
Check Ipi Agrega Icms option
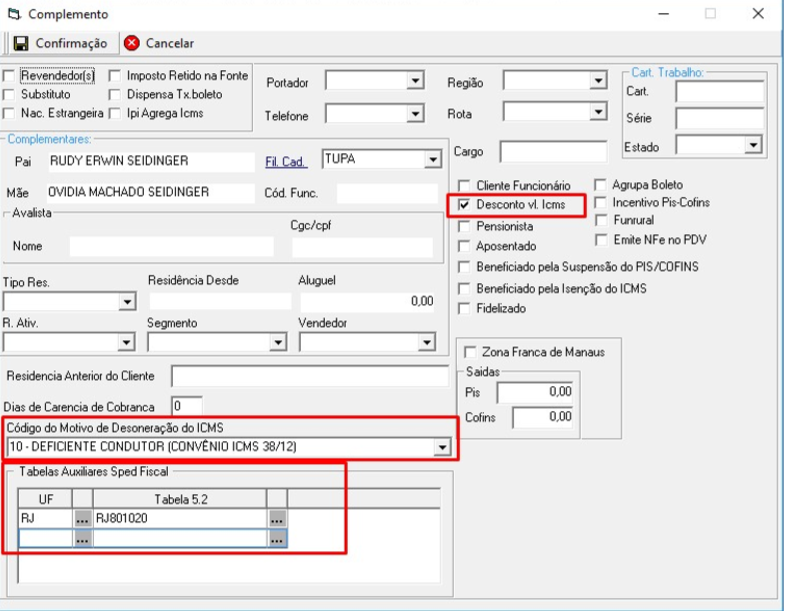115,113
